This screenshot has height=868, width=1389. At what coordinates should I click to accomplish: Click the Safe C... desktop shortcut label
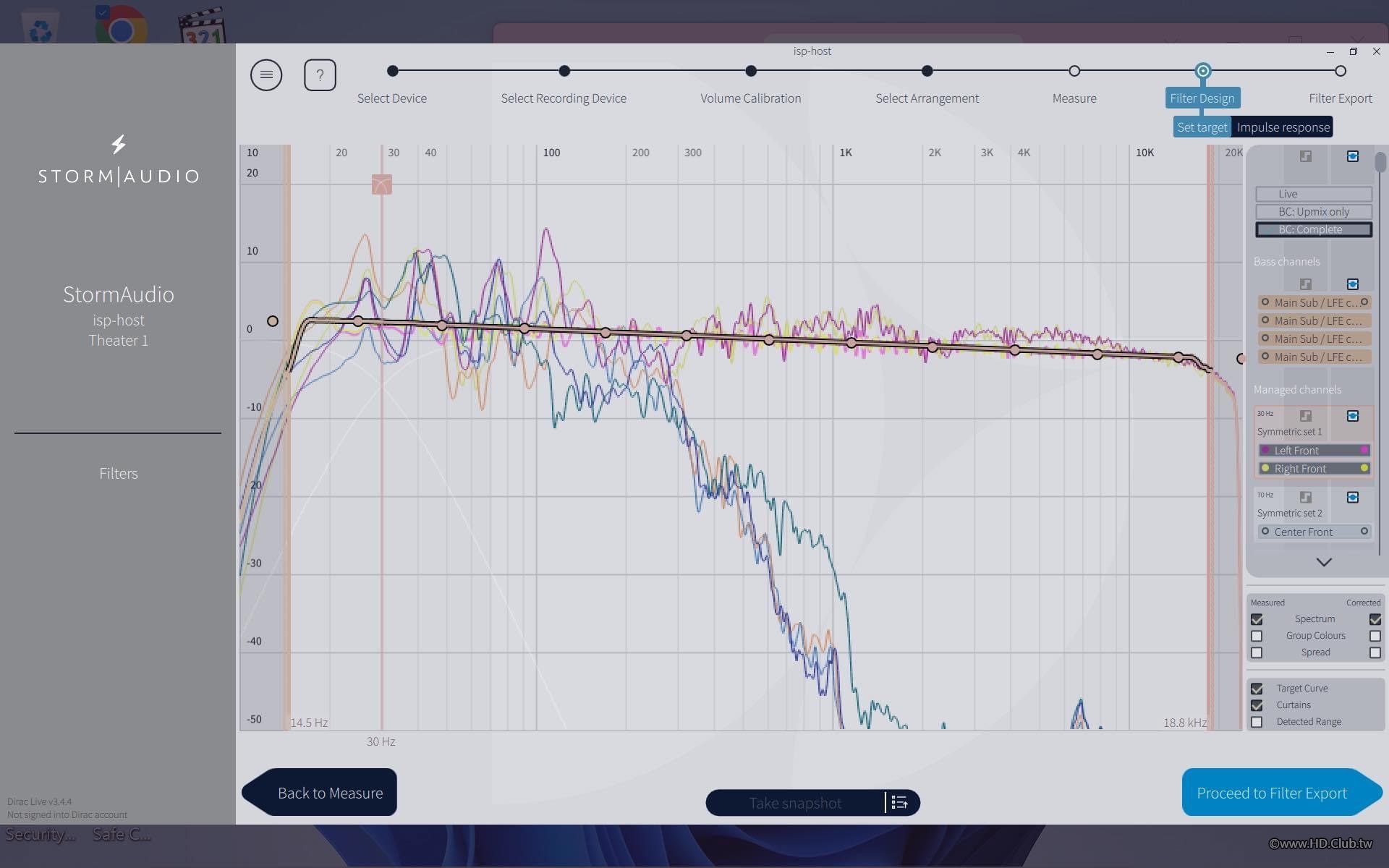coord(122,834)
